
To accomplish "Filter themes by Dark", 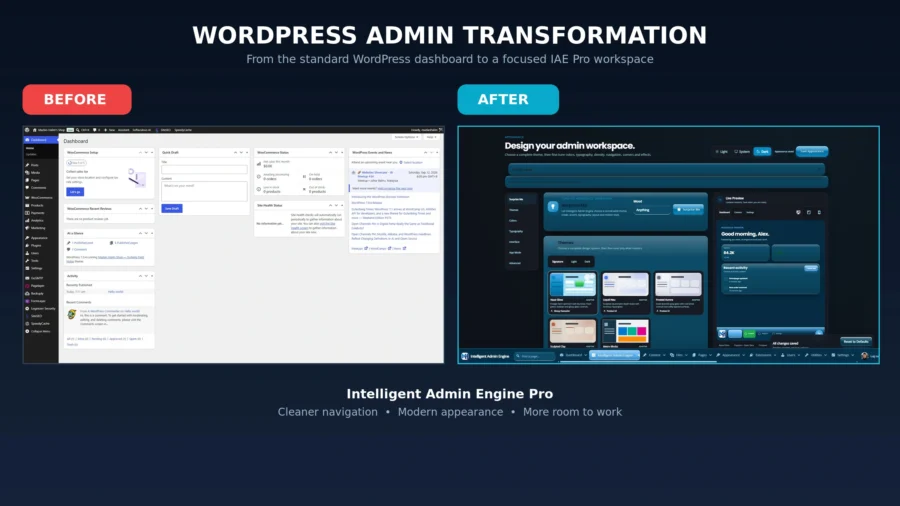I will point(587,262).
